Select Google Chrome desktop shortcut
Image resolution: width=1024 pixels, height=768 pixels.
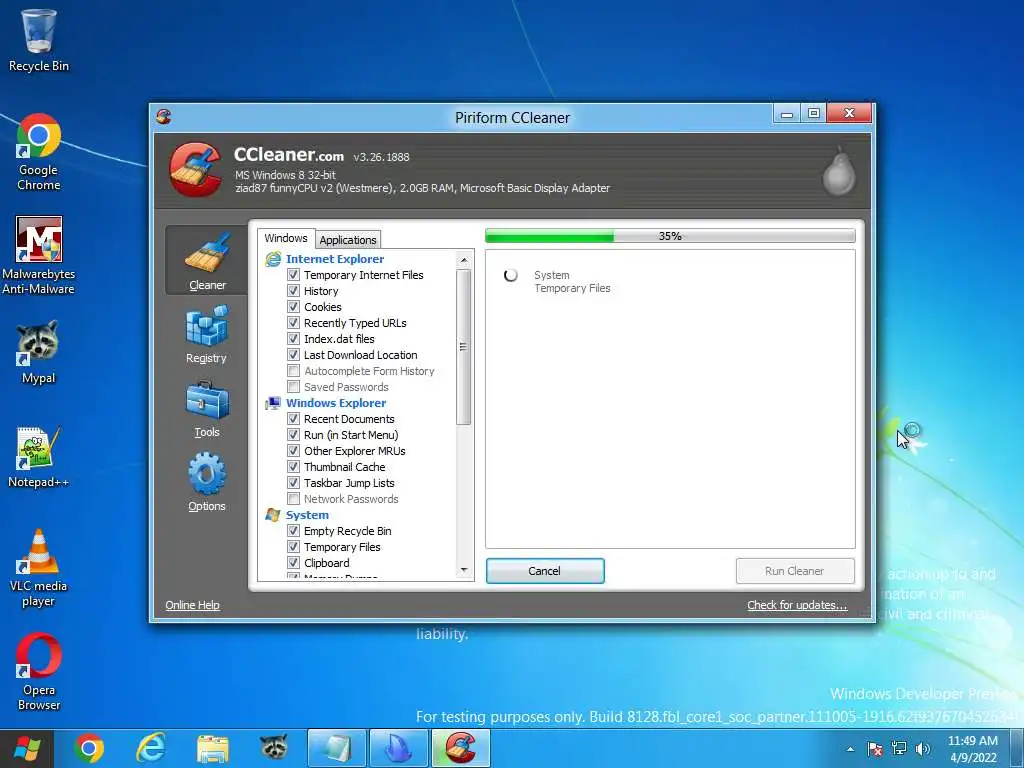pos(39,152)
